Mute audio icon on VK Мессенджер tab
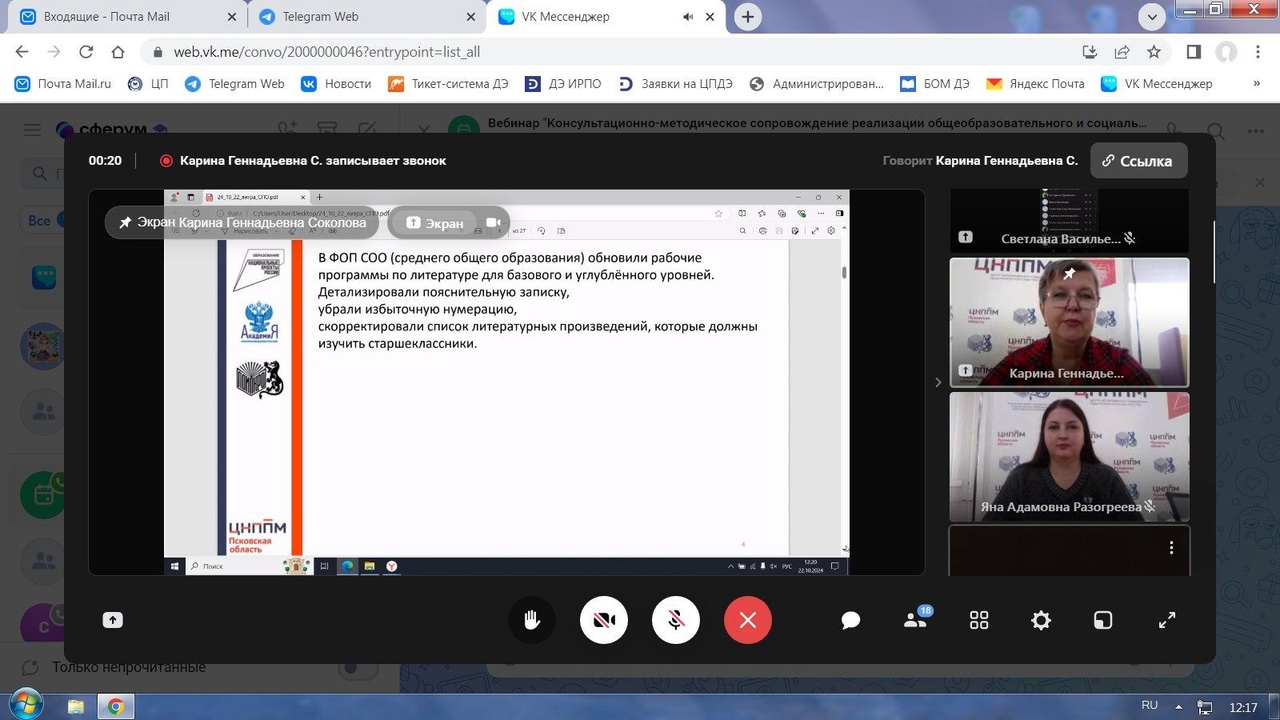 (x=688, y=17)
